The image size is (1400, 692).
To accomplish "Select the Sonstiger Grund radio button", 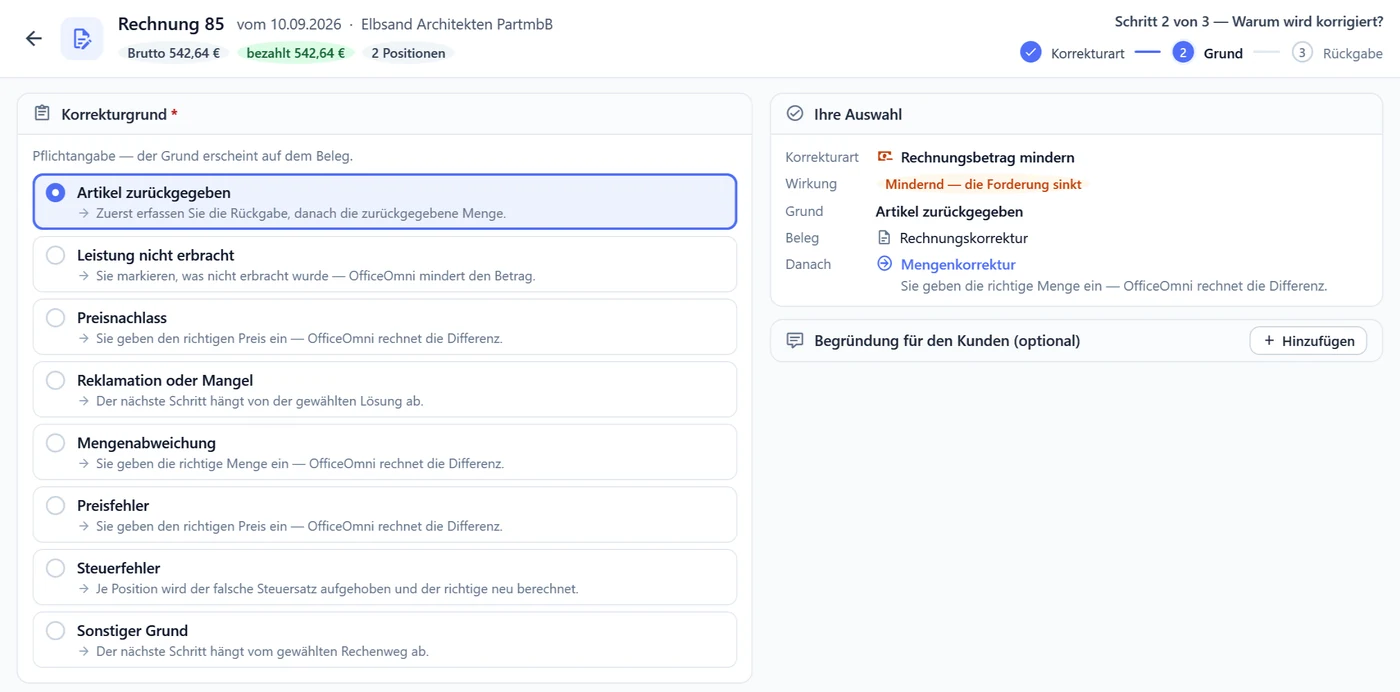I will pyautogui.click(x=56, y=631).
